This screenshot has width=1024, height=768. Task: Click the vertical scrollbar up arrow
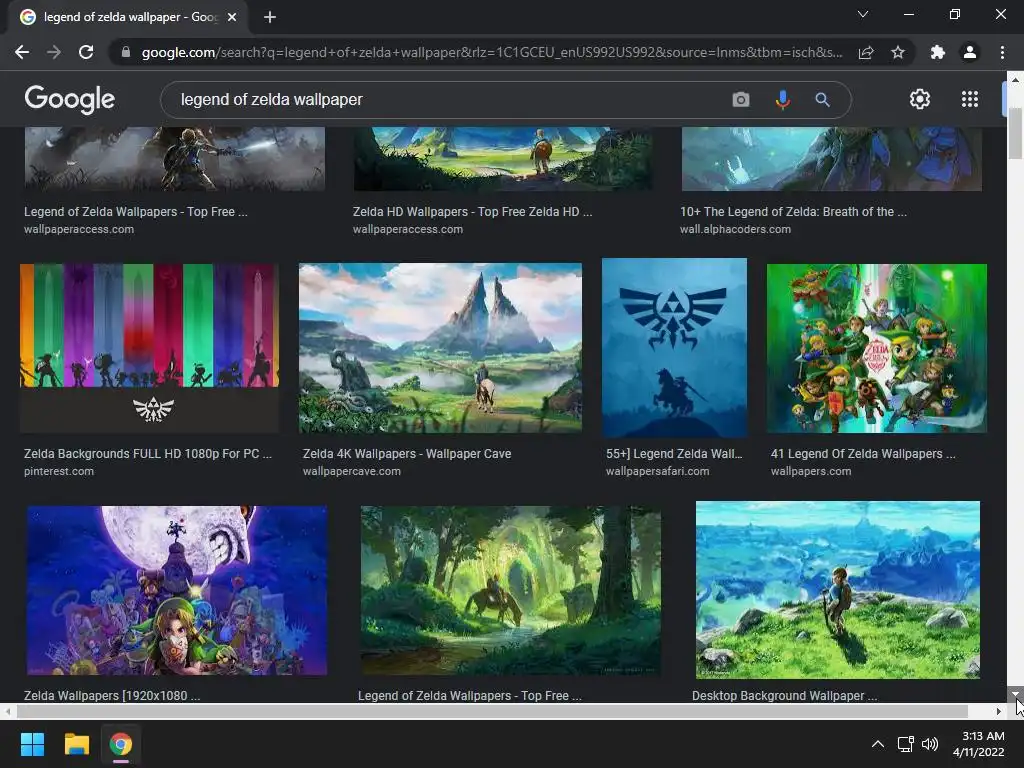(1015, 80)
